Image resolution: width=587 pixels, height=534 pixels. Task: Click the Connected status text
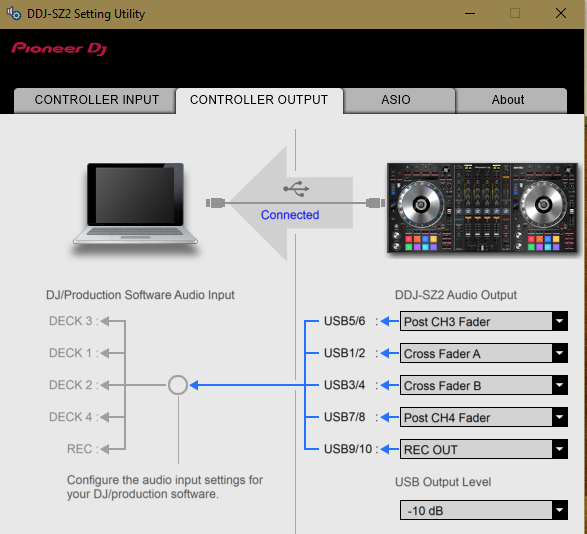[x=290, y=215]
